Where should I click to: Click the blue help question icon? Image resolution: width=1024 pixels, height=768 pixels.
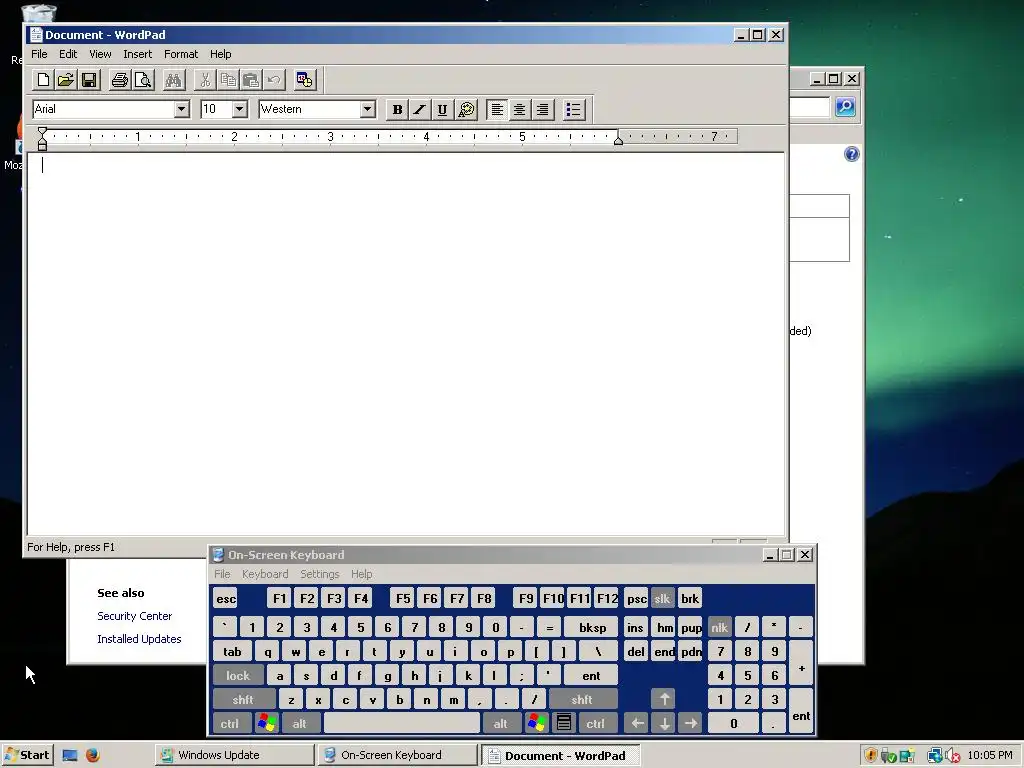click(852, 154)
